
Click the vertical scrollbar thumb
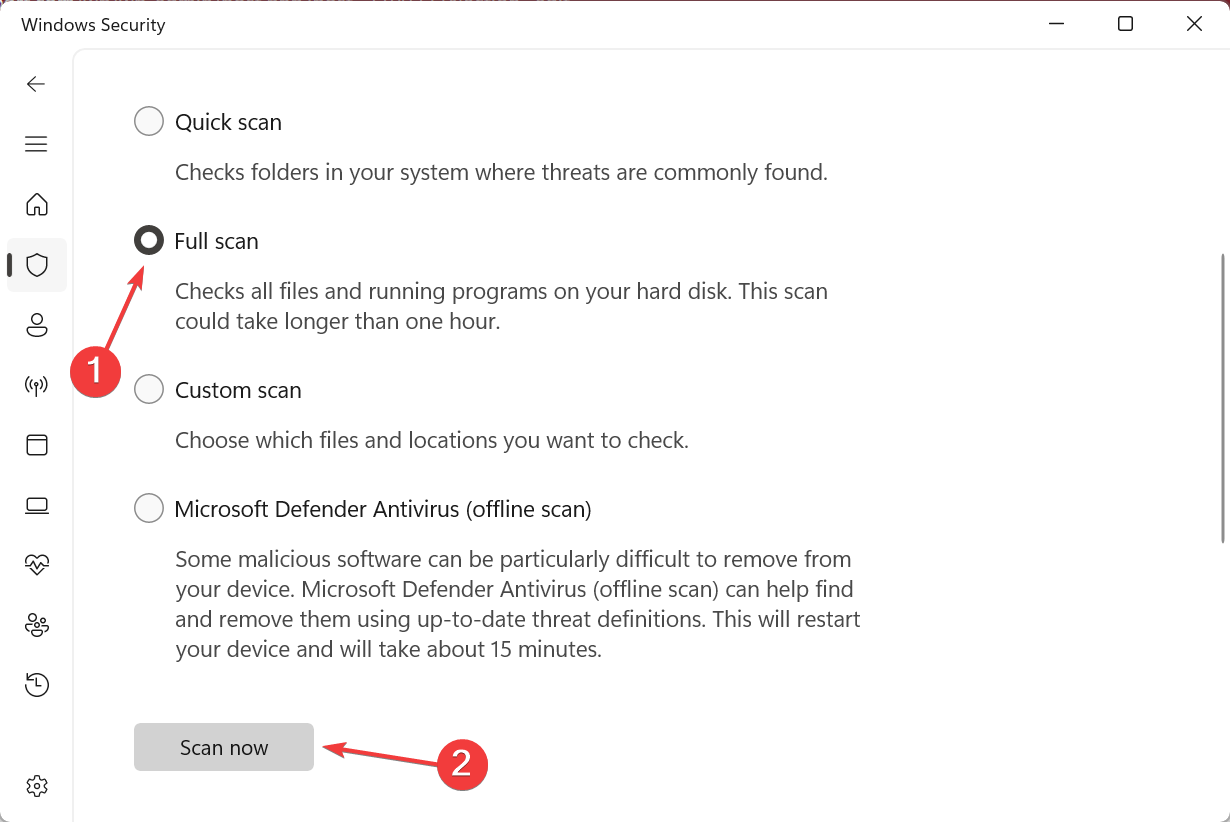click(1222, 397)
